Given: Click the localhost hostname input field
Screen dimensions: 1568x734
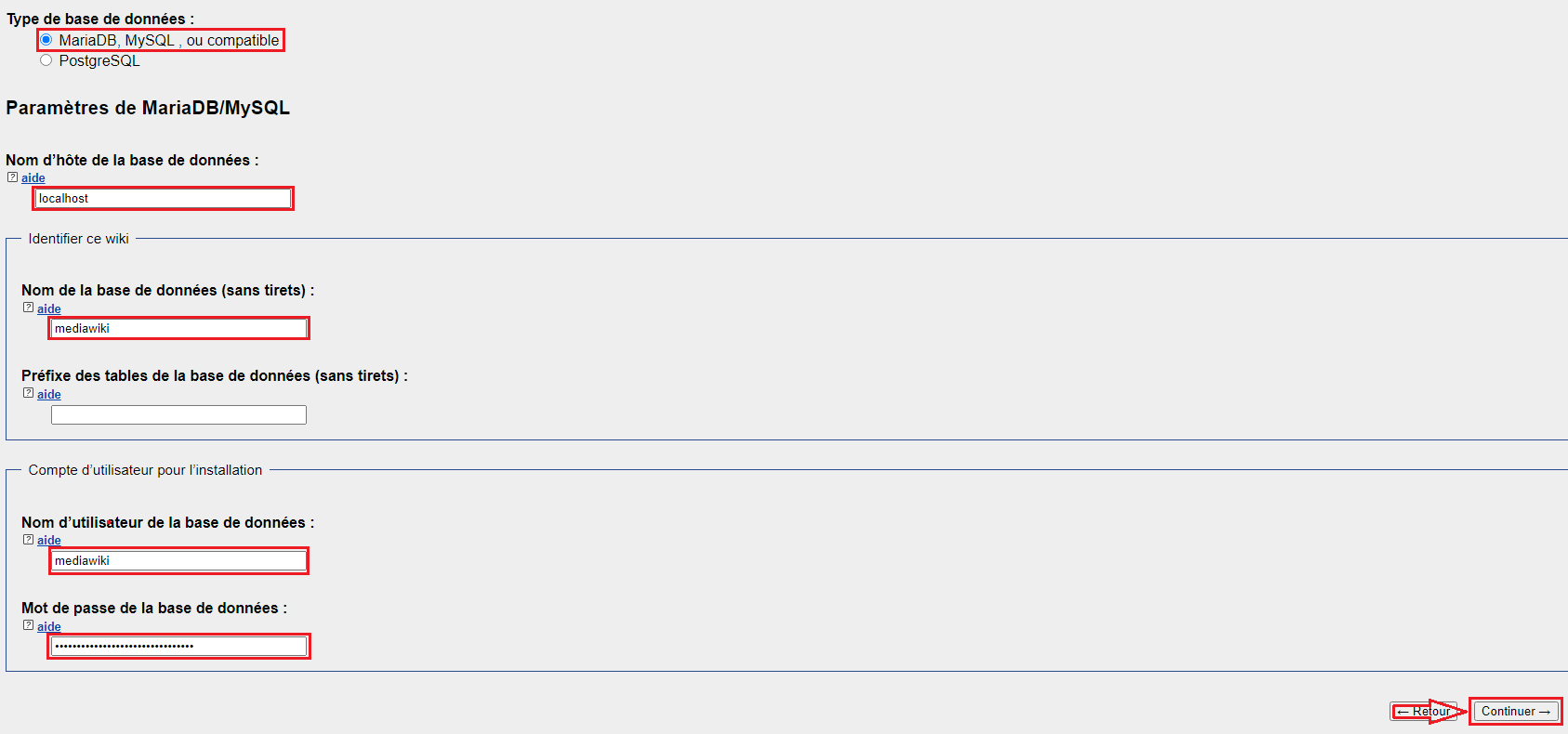Looking at the screenshot, I should pyautogui.click(x=163, y=198).
